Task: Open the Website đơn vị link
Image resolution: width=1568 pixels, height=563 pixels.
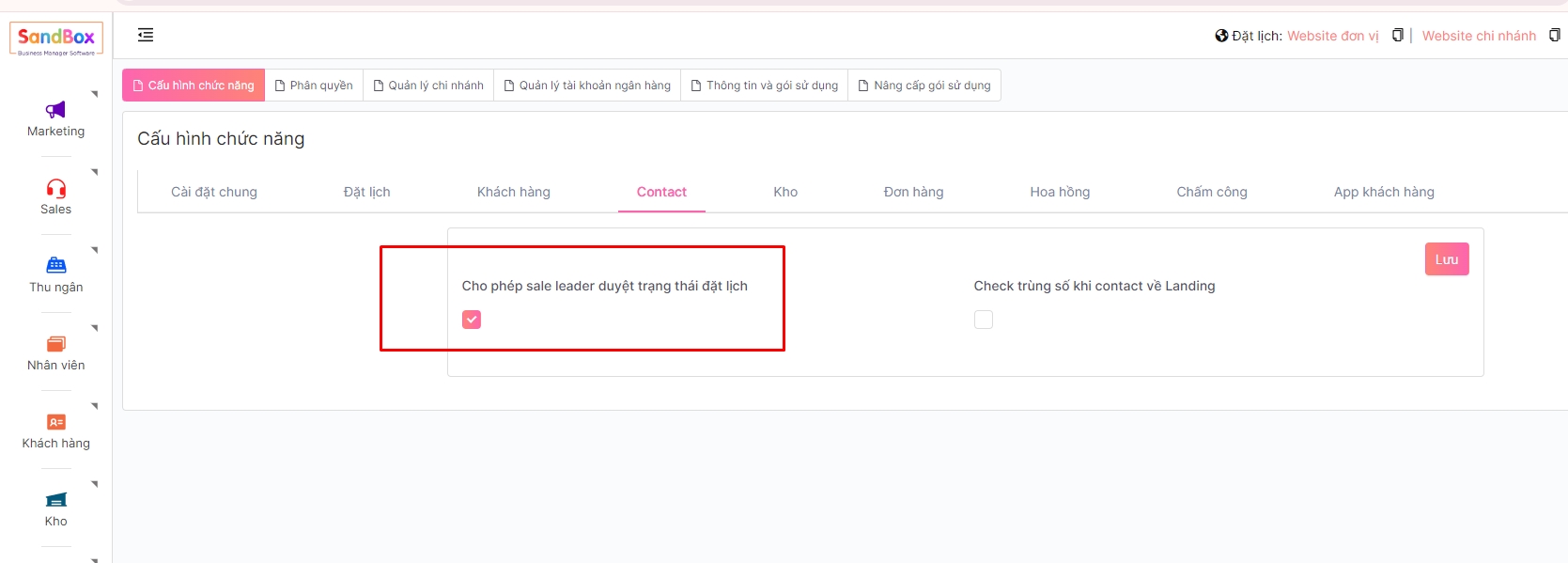Action: (1332, 36)
